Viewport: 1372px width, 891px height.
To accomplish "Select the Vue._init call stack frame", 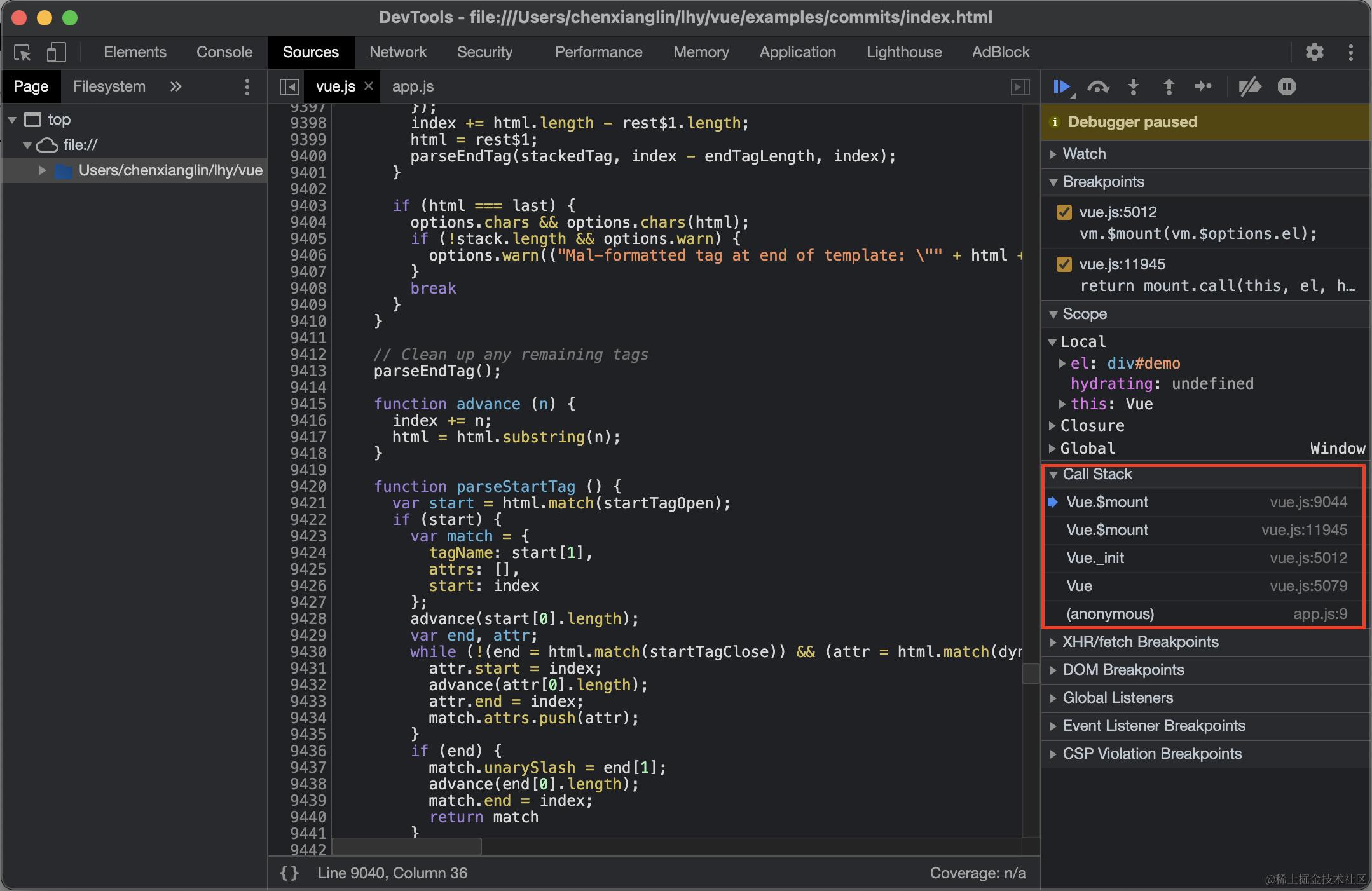I will click(x=1095, y=558).
